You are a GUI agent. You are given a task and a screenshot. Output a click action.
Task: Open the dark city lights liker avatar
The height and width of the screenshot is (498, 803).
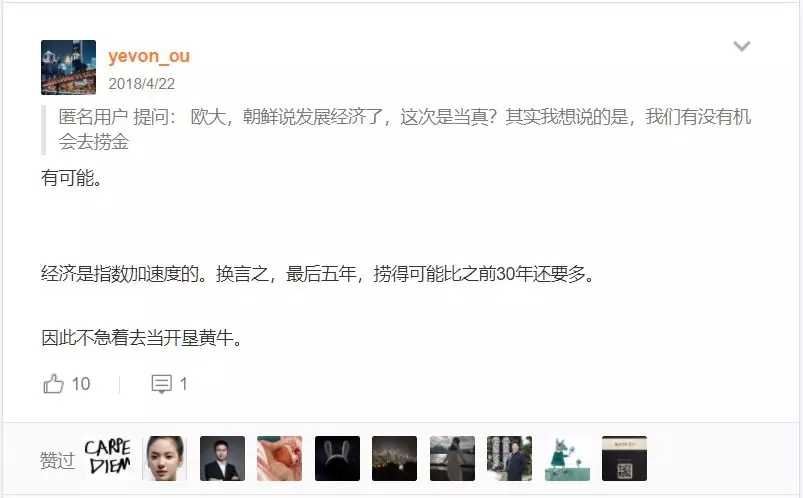[x=394, y=458]
